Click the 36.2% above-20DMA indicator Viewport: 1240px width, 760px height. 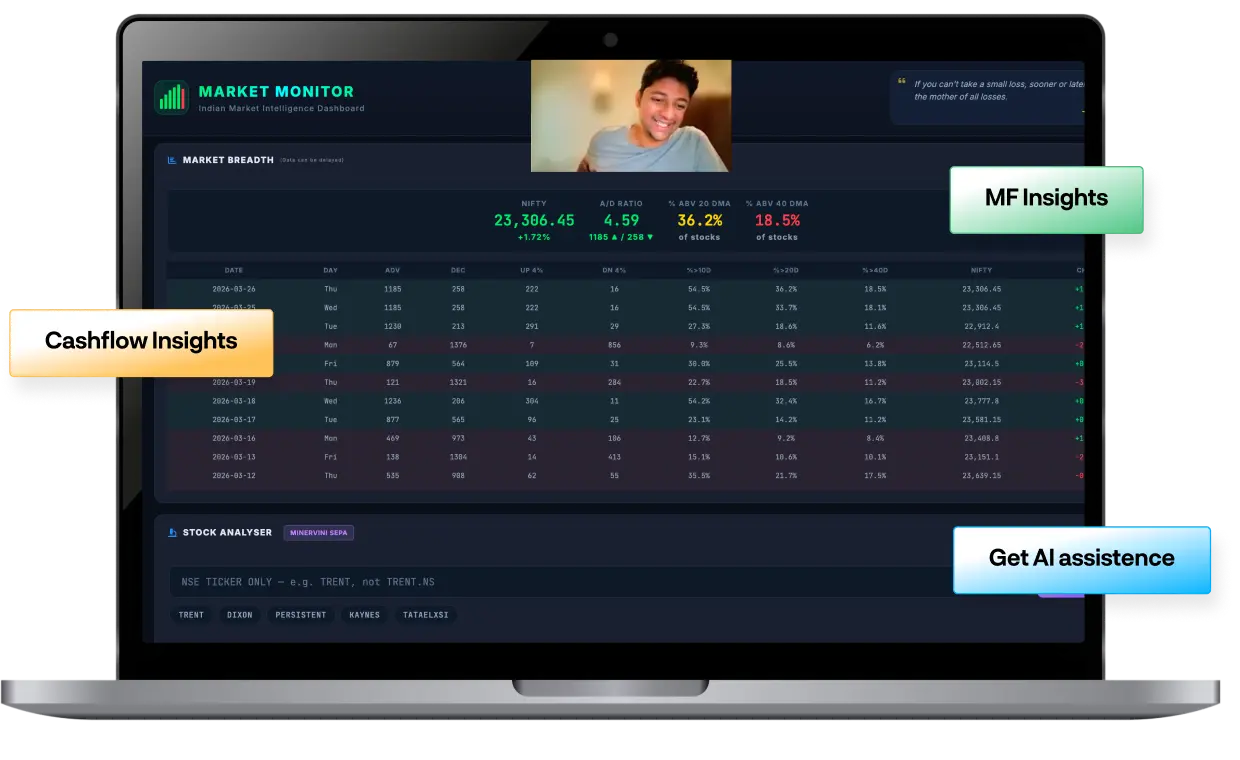point(700,219)
